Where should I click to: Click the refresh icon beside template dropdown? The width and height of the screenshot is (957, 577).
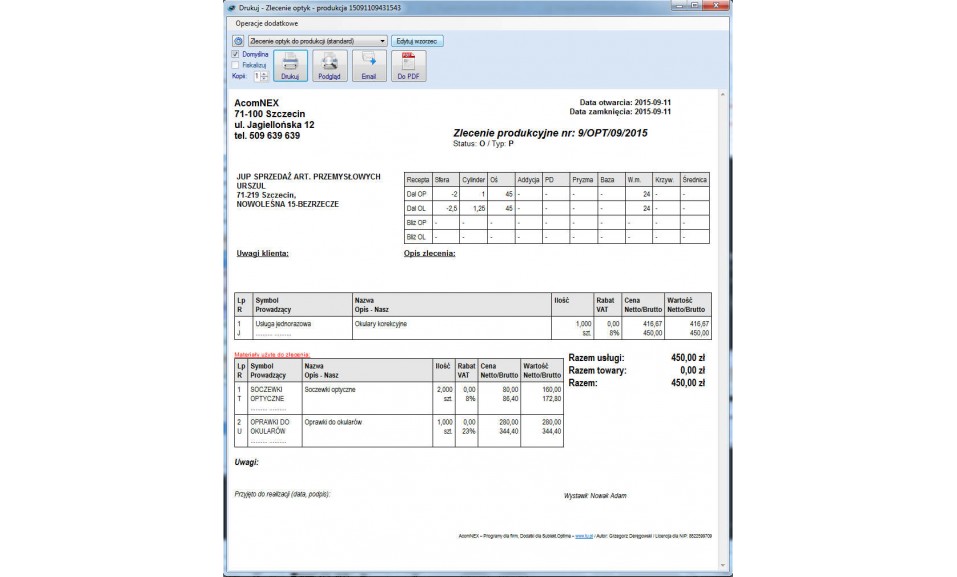[x=238, y=41]
